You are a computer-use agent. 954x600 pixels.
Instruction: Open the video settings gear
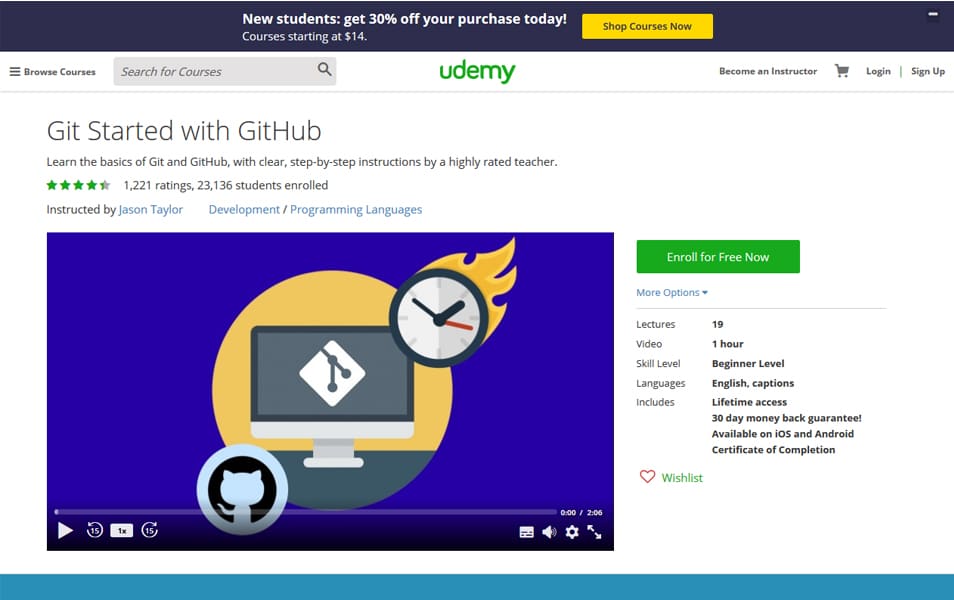point(571,533)
